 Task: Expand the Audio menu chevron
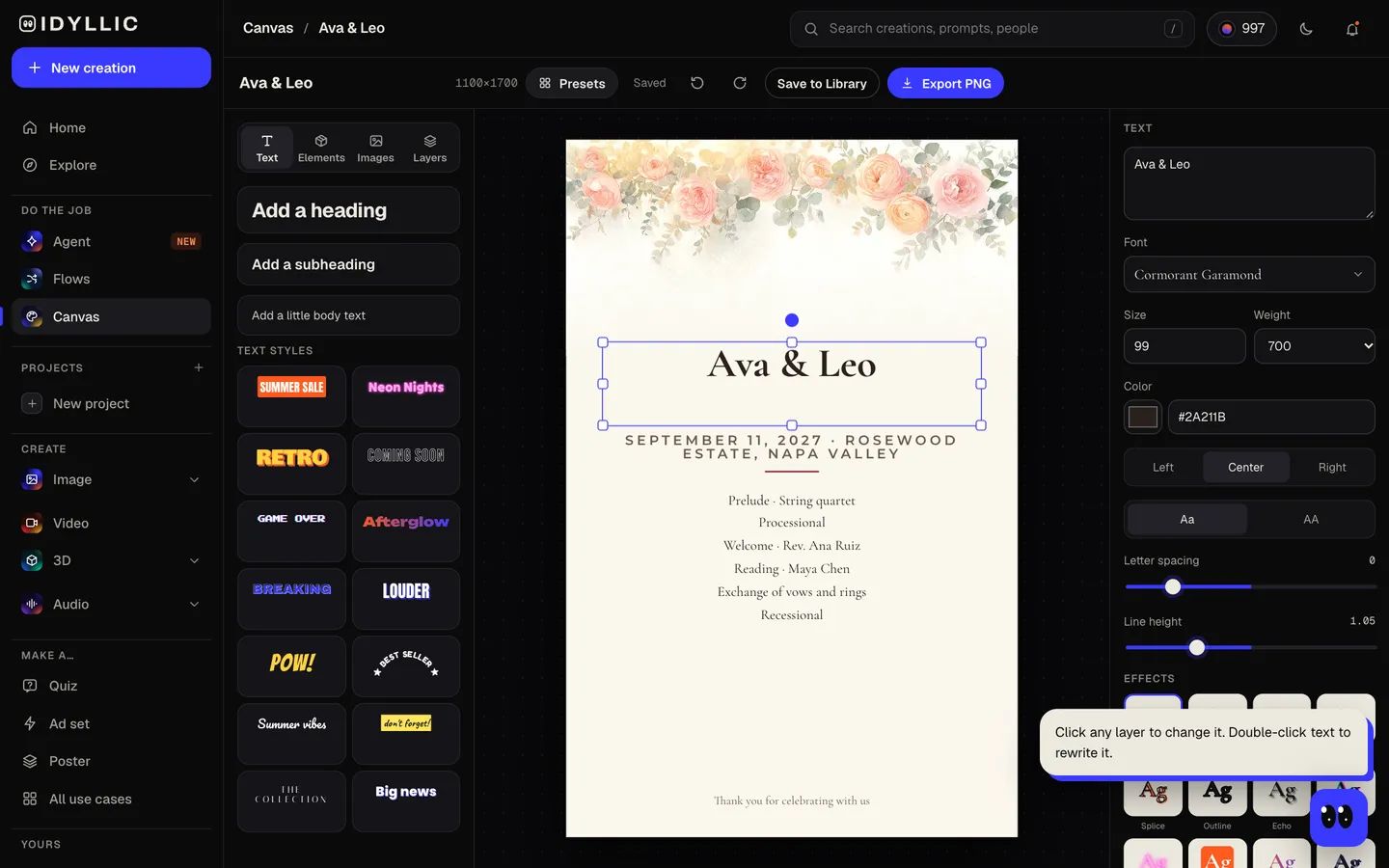pyautogui.click(x=195, y=604)
